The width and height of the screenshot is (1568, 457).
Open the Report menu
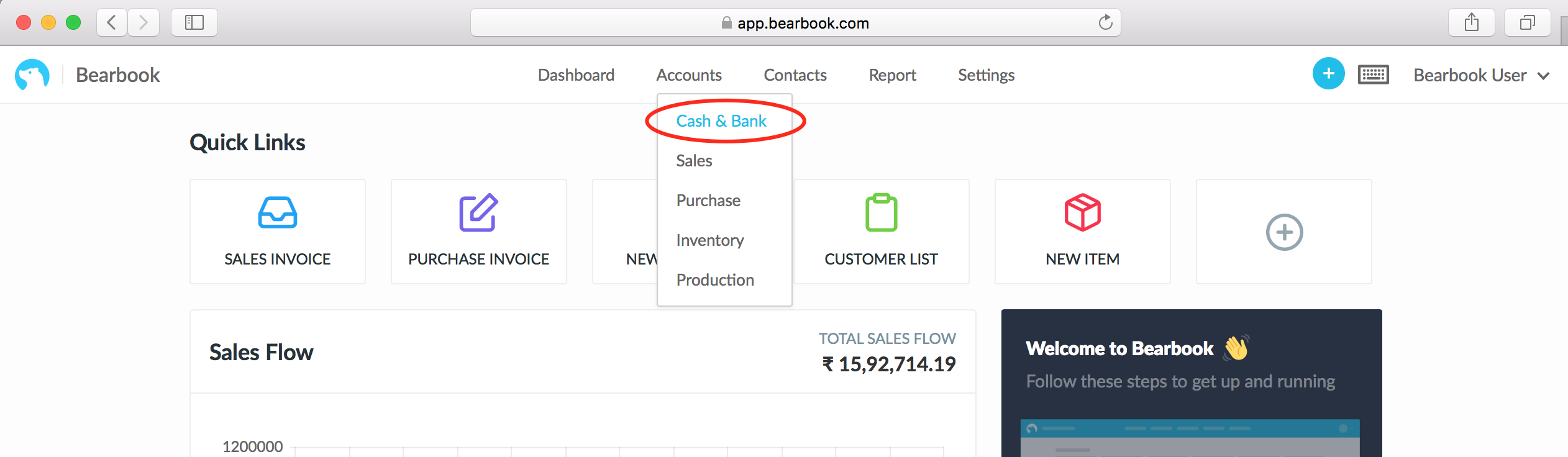tap(892, 75)
